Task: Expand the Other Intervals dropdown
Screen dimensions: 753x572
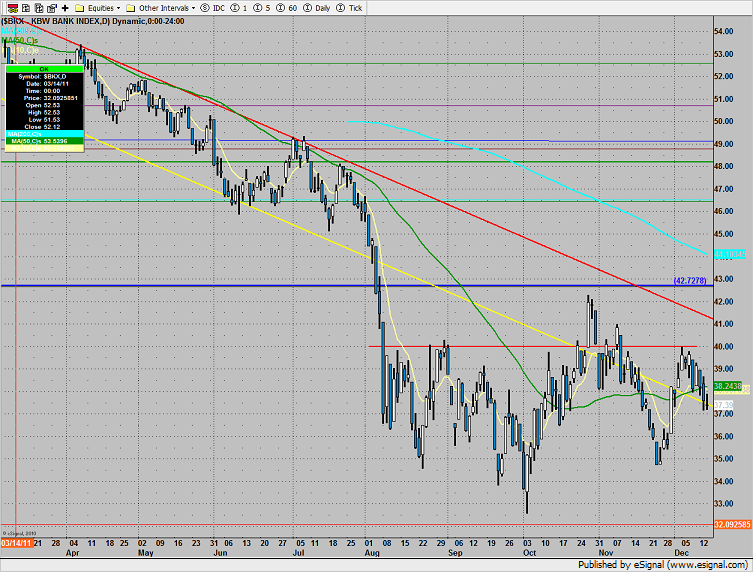Action: coord(160,8)
